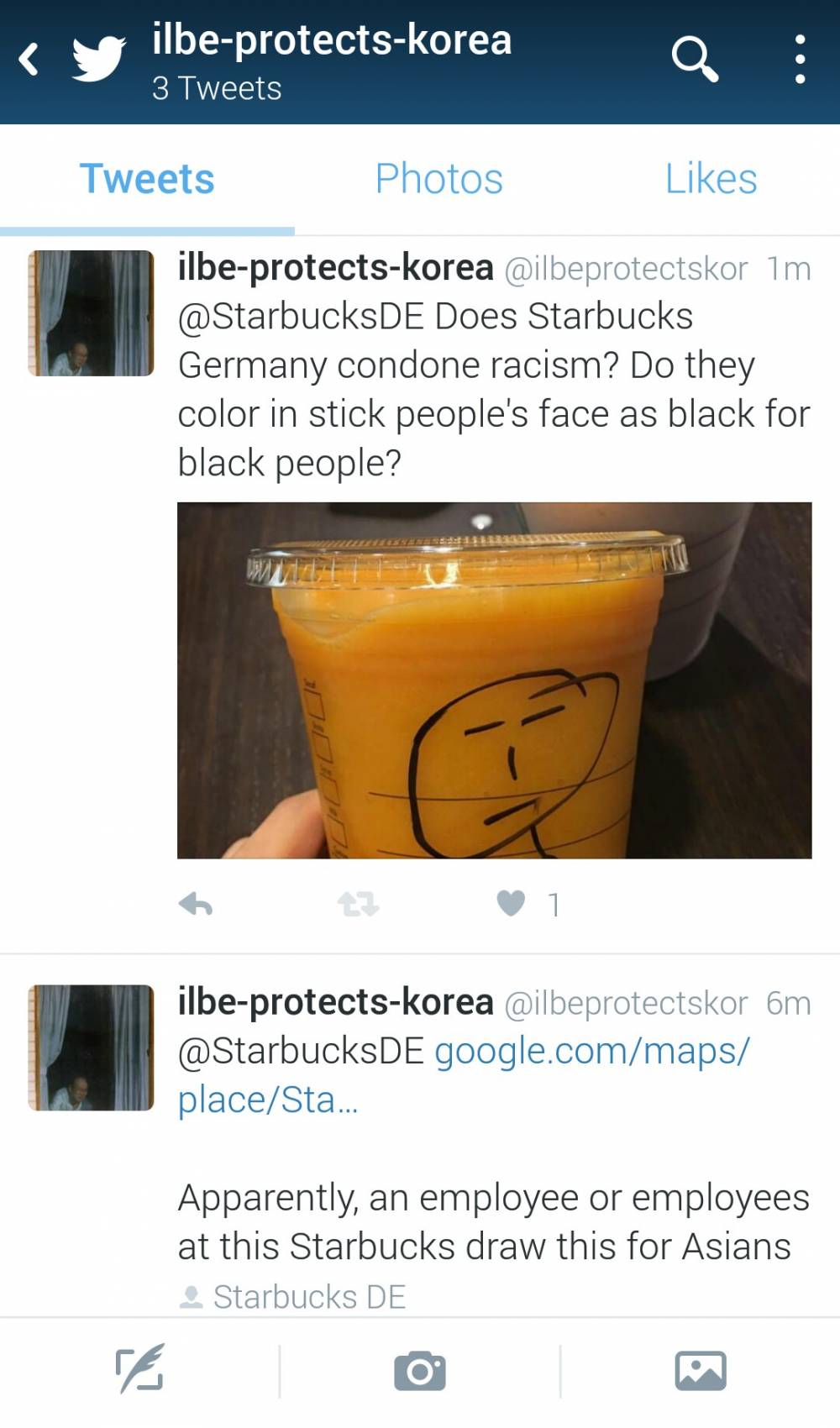Switch to the Likes tab
This screenshot has height=1428, width=840.
(x=711, y=179)
